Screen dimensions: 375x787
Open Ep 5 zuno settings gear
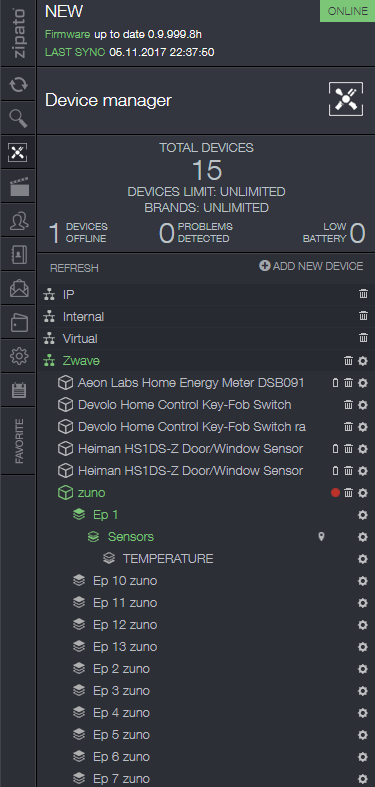[362, 735]
